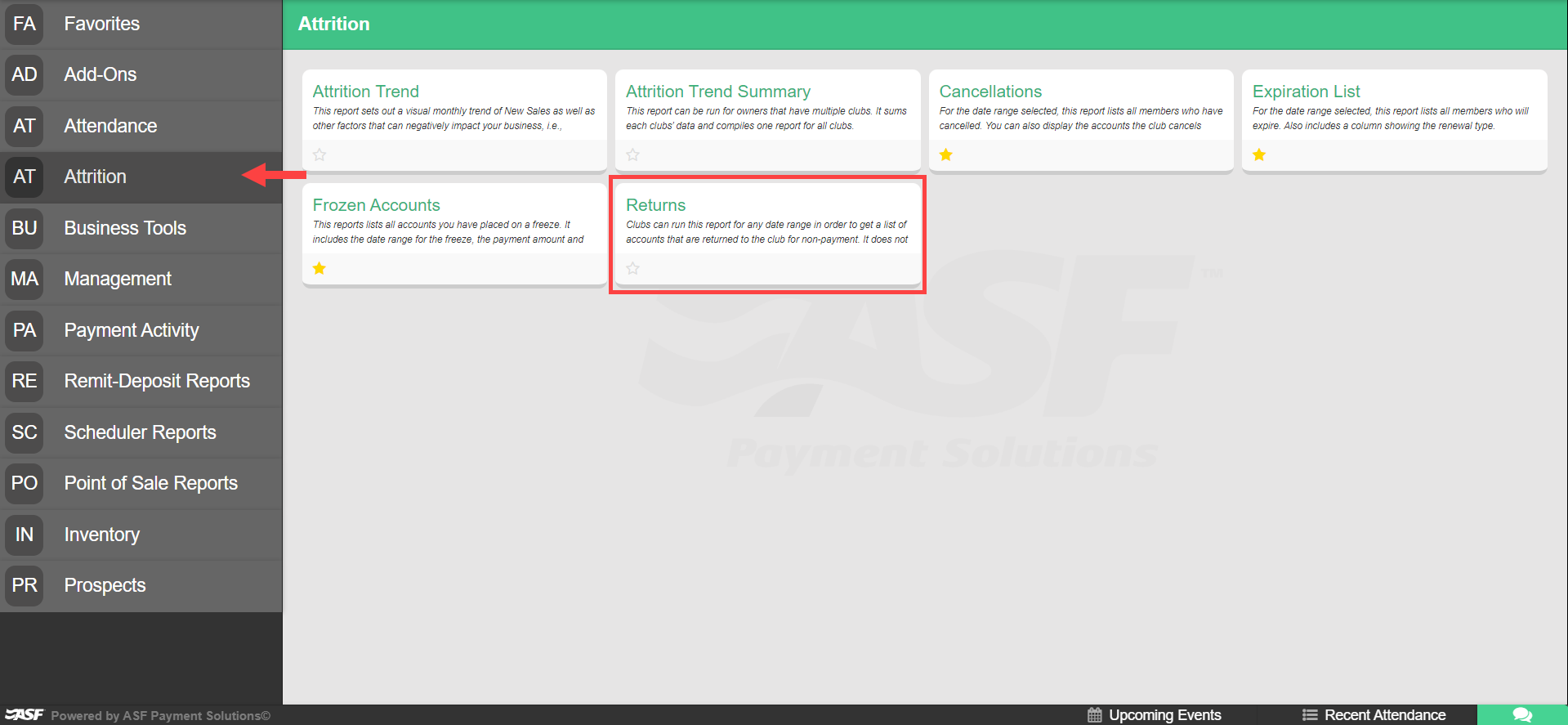Favorite the Attrition Trend Summary star
Viewport: 1568px width, 725px height.
[x=632, y=154]
